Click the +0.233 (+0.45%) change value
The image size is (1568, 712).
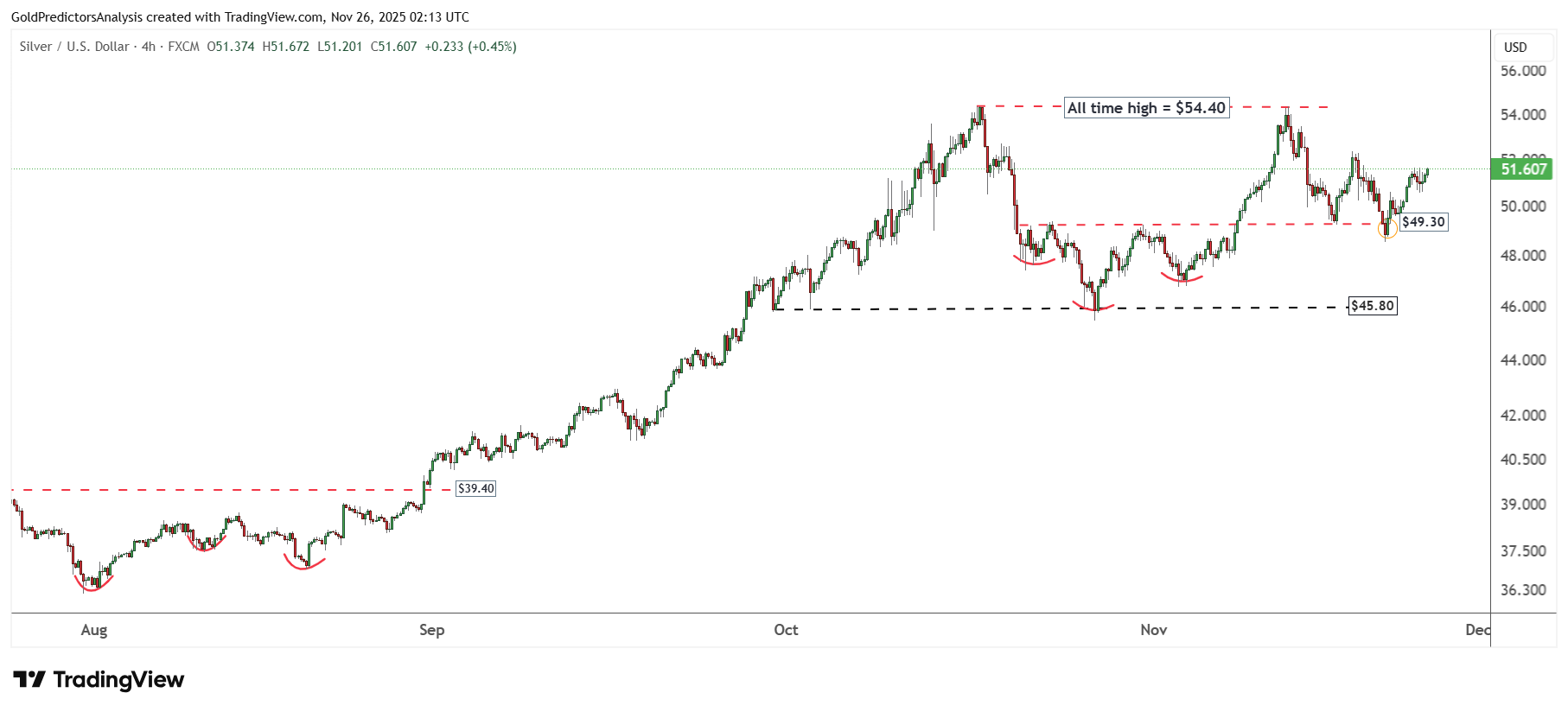tap(470, 47)
